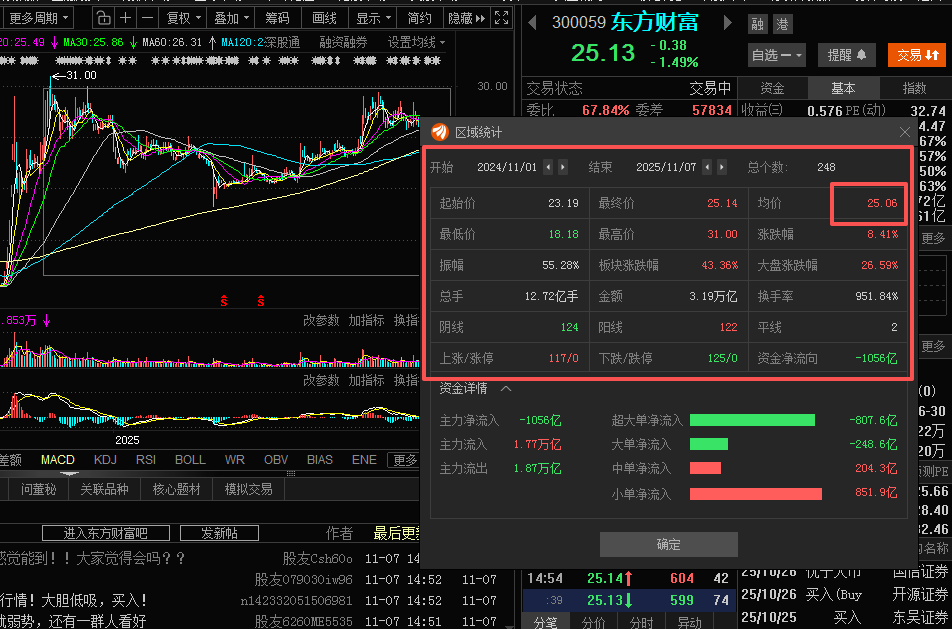
Task: Open 模拟交易 tab
Action: point(249,489)
